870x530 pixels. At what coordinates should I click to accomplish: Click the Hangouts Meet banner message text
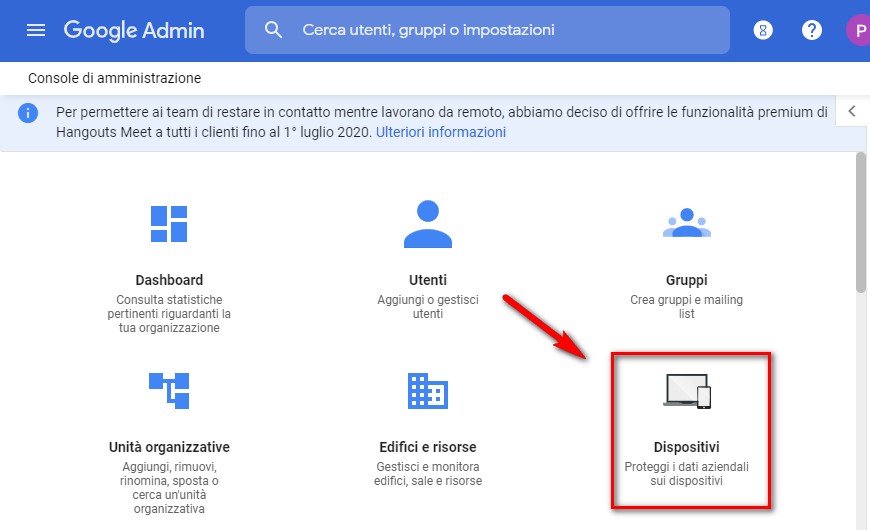442,122
